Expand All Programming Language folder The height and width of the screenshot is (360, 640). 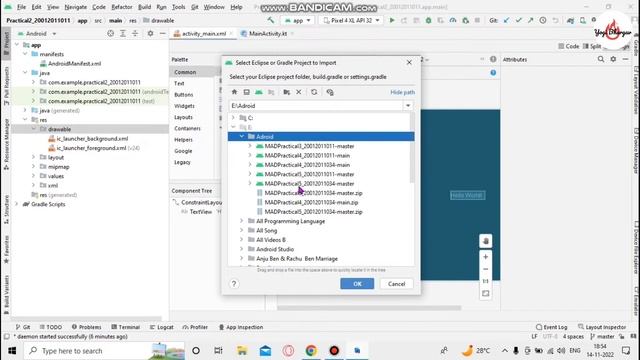[242, 221]
